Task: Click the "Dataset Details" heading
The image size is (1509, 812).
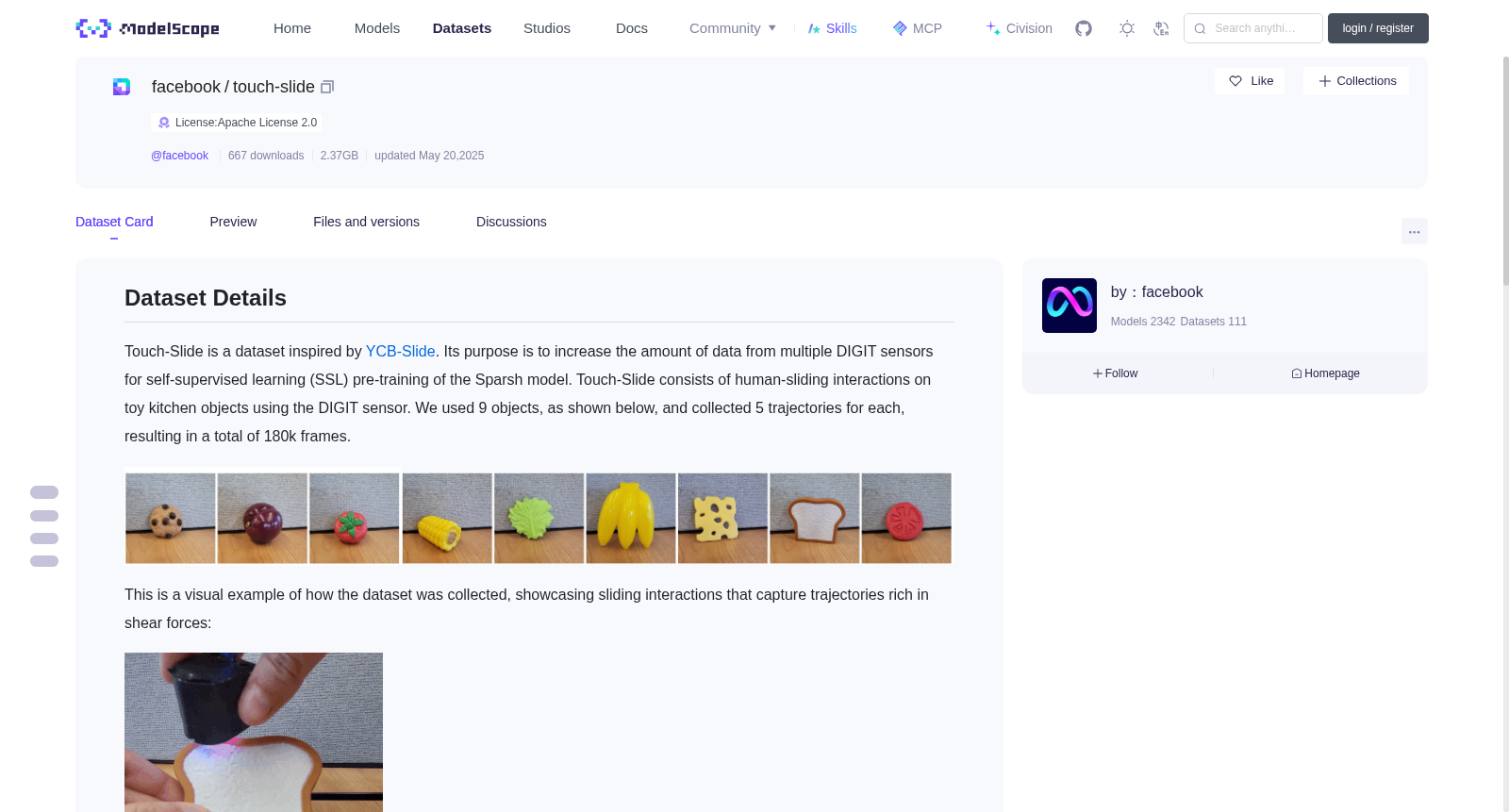Action: point(206,298)
